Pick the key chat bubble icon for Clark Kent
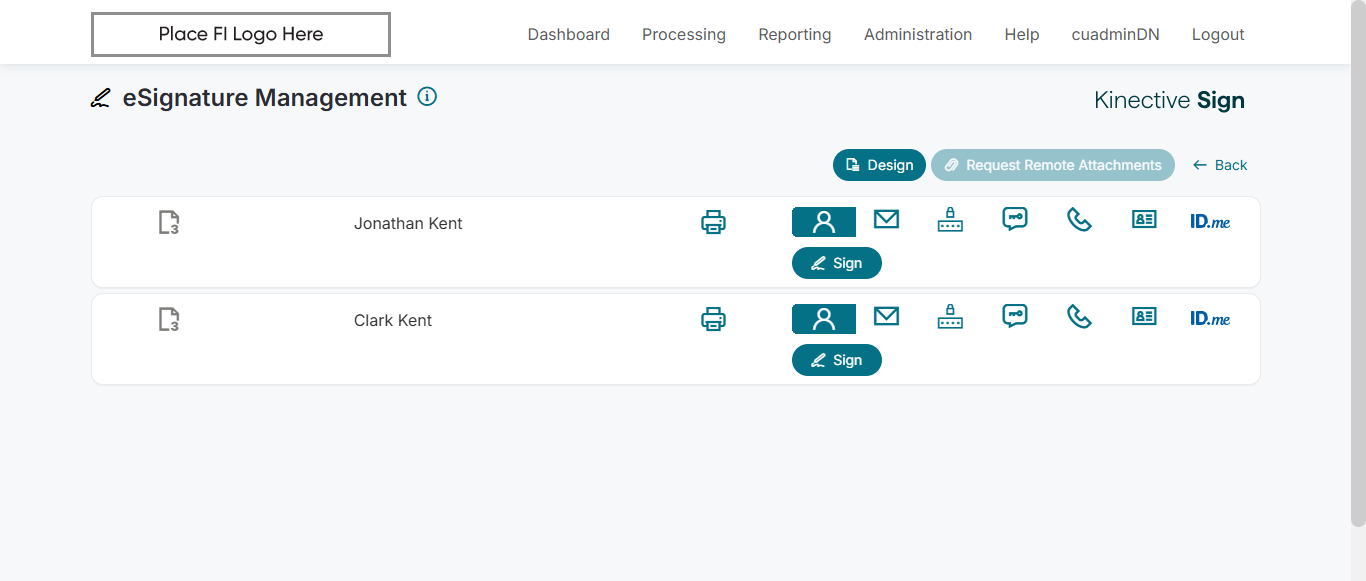 click(x=1015, y=317)
